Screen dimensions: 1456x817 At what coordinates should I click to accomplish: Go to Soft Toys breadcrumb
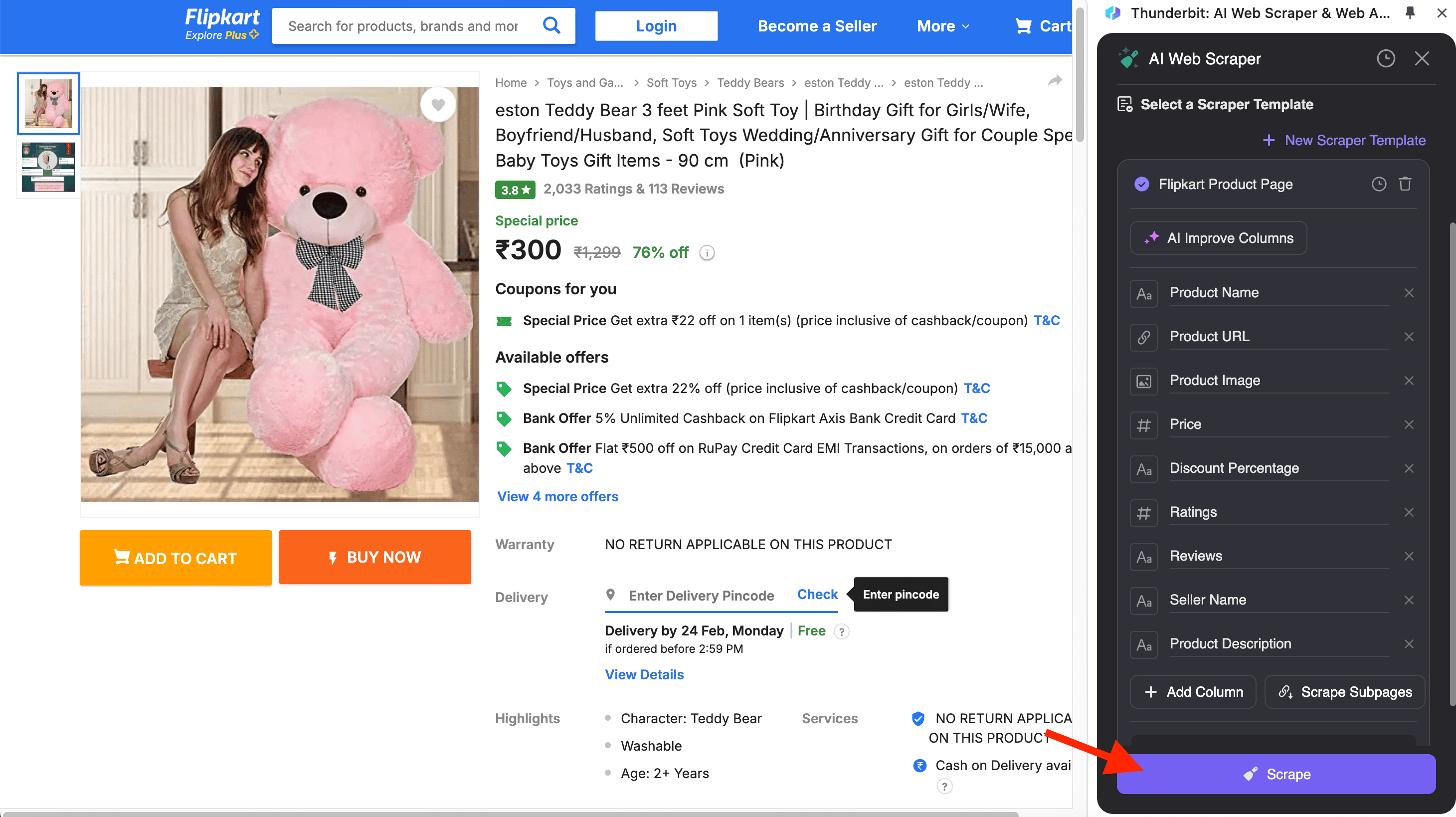(x=671, y=83)
